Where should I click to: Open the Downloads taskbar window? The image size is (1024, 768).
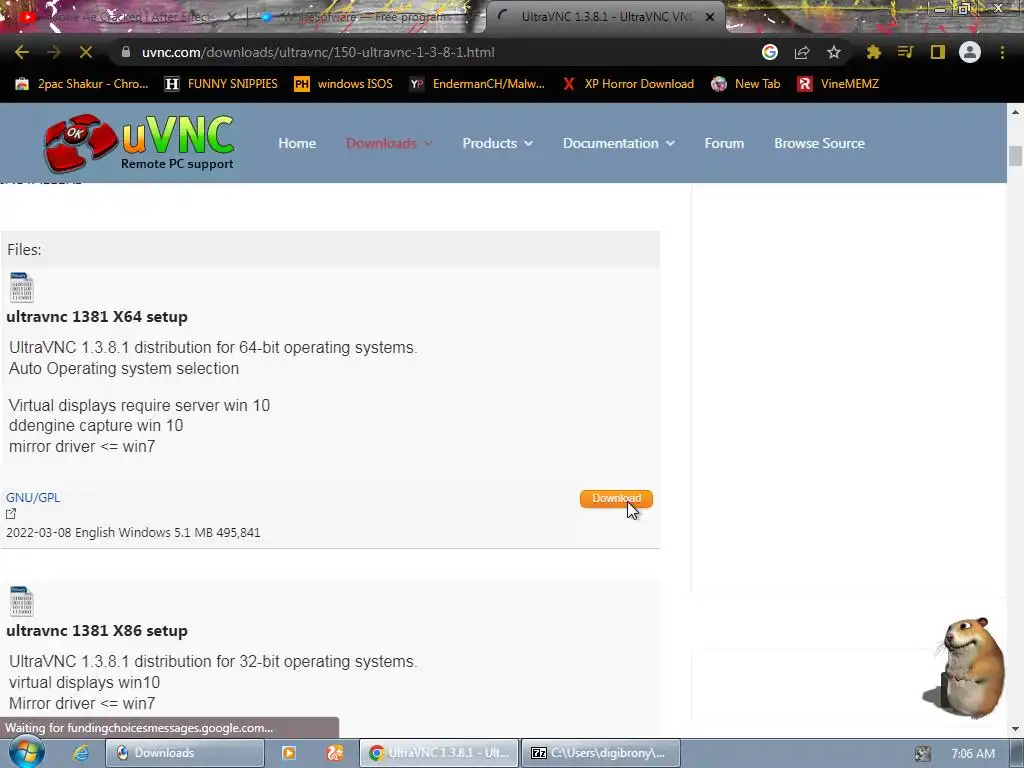coord(185,753)
